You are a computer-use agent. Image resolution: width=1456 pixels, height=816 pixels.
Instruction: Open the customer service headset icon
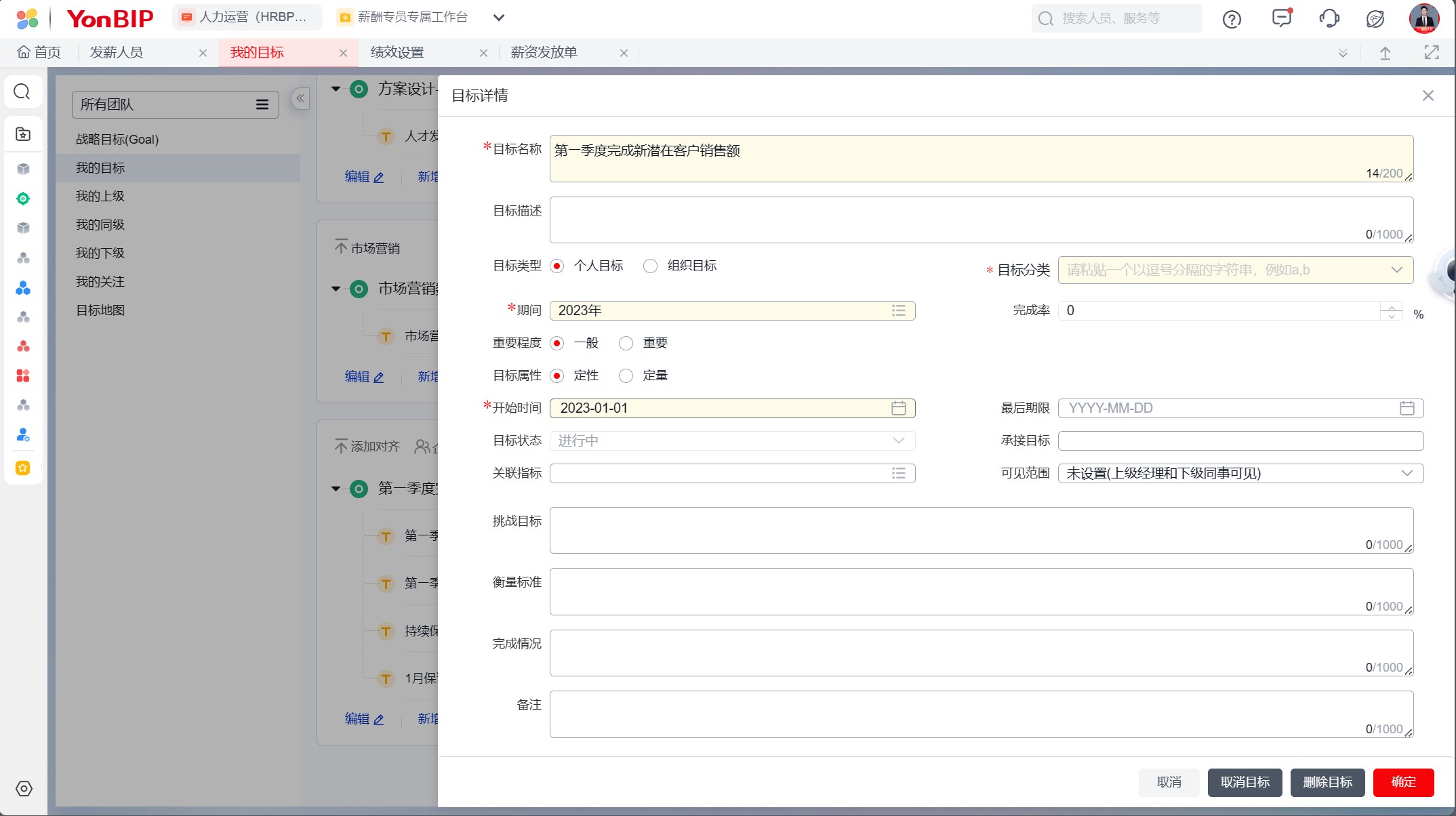(x=1329, y=18)
